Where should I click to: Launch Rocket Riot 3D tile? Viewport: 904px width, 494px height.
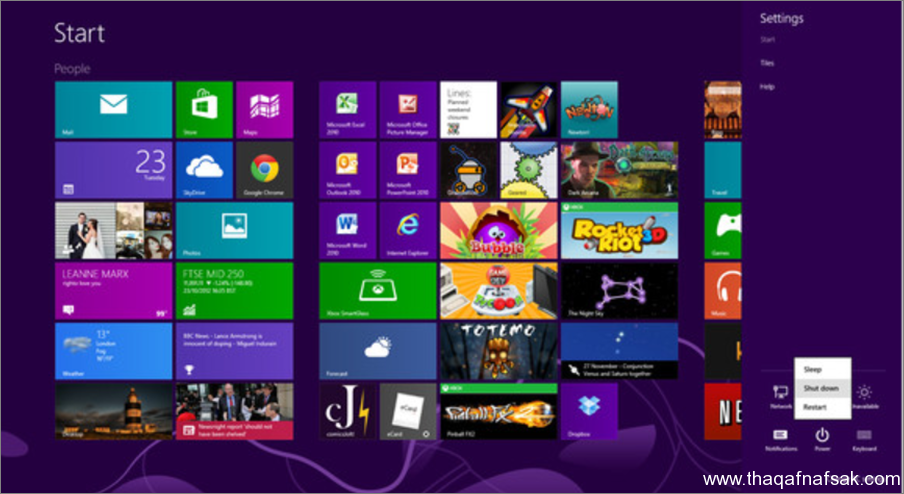click(620, 231)
